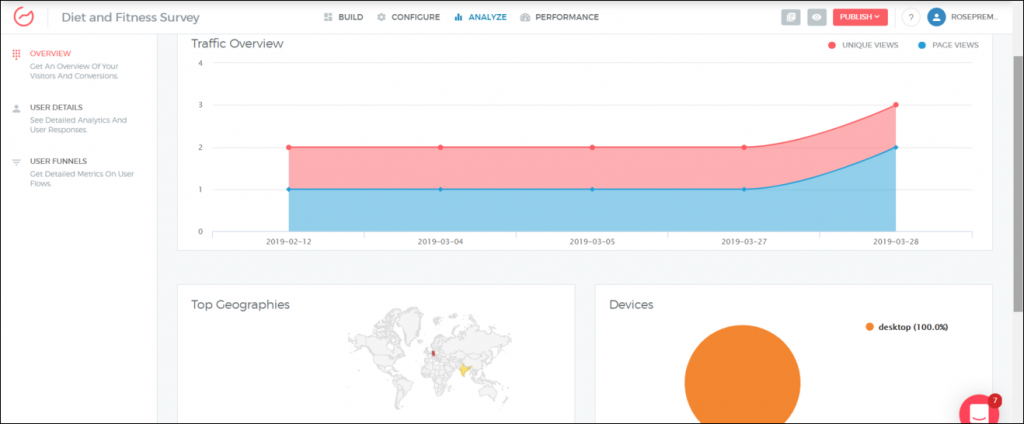
Task: Open the chat widget with 7 notifications
Action: pyautogui.click(x=978, y=411)
